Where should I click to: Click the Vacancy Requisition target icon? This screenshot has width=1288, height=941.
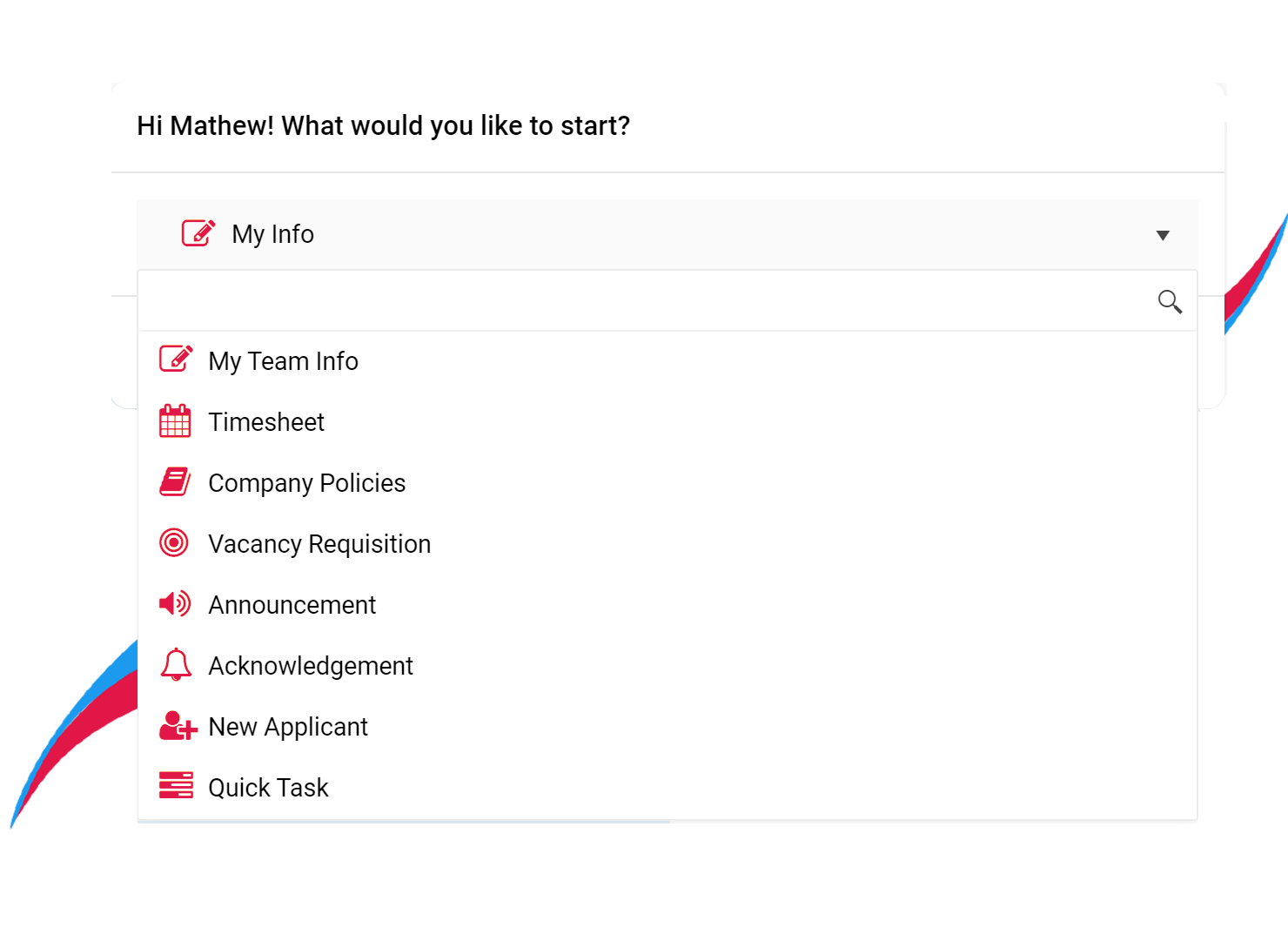(174, 542)
